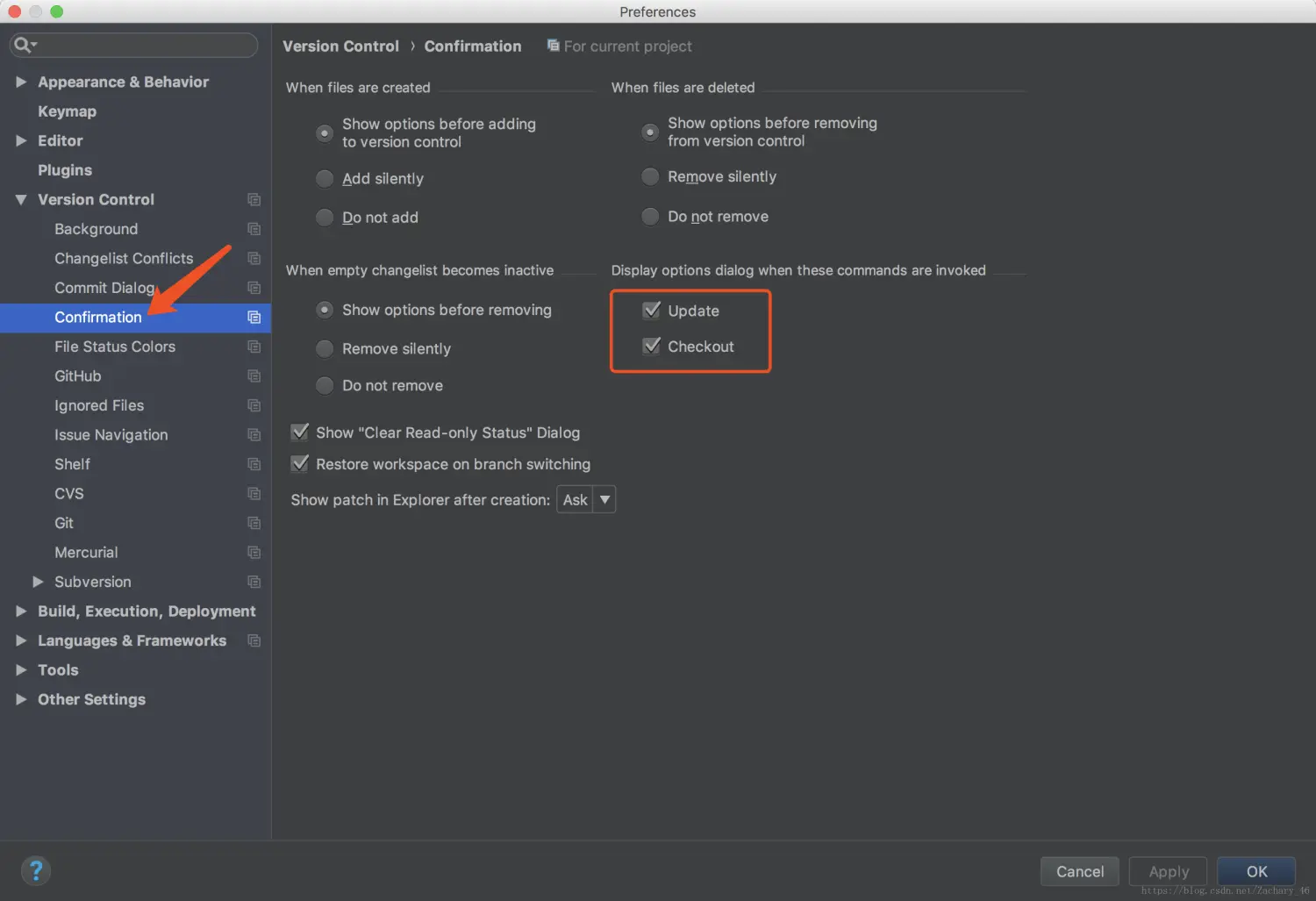Select 'Show options before removing from version control'
The image size is (1316, 901).
pos(650,132)
